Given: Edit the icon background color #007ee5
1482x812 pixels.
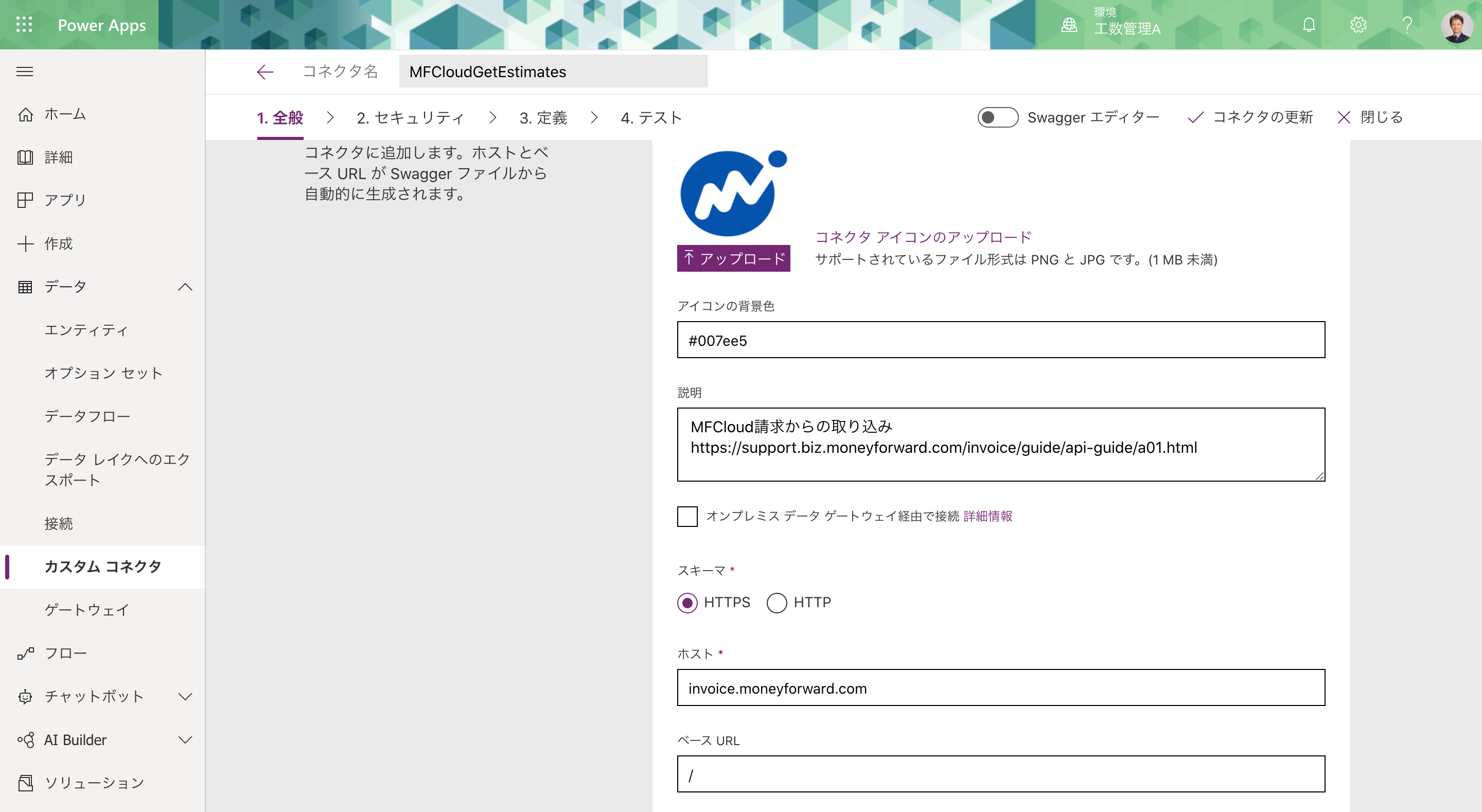Looking at the screenshot, I should tap(1001, 340).
